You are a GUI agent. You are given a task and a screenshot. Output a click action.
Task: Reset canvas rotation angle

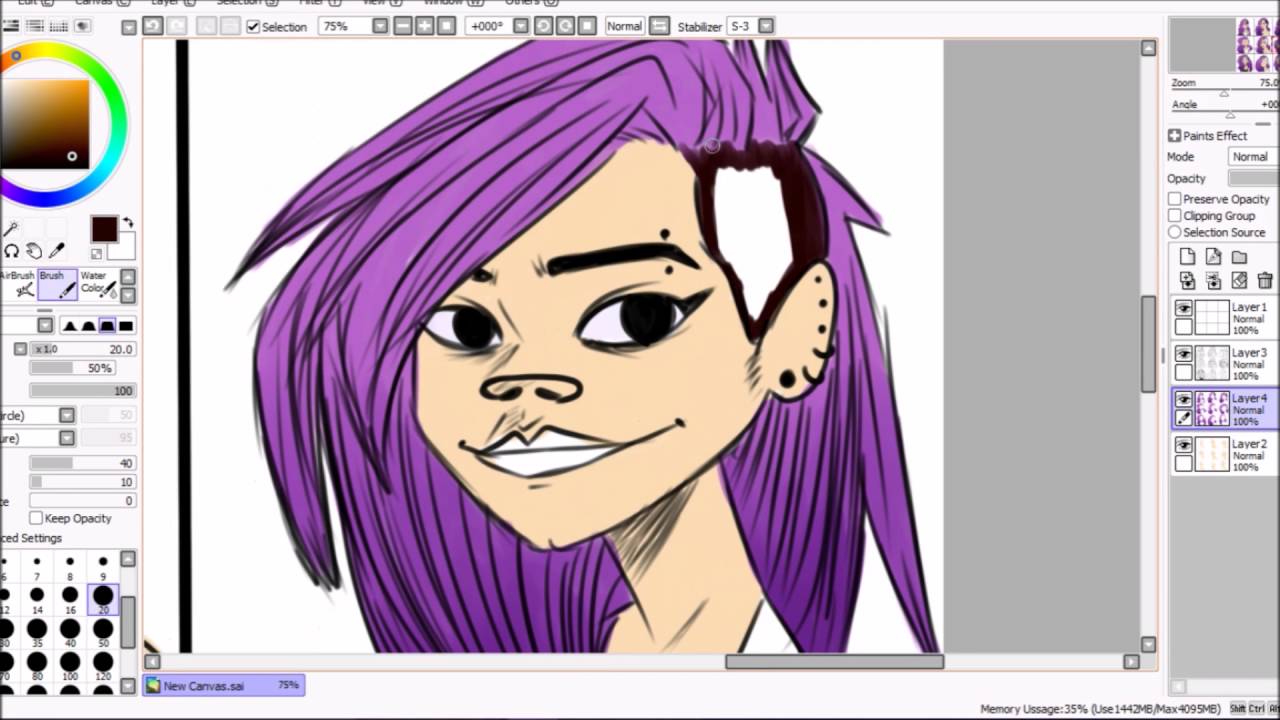(x=587, y=26)
